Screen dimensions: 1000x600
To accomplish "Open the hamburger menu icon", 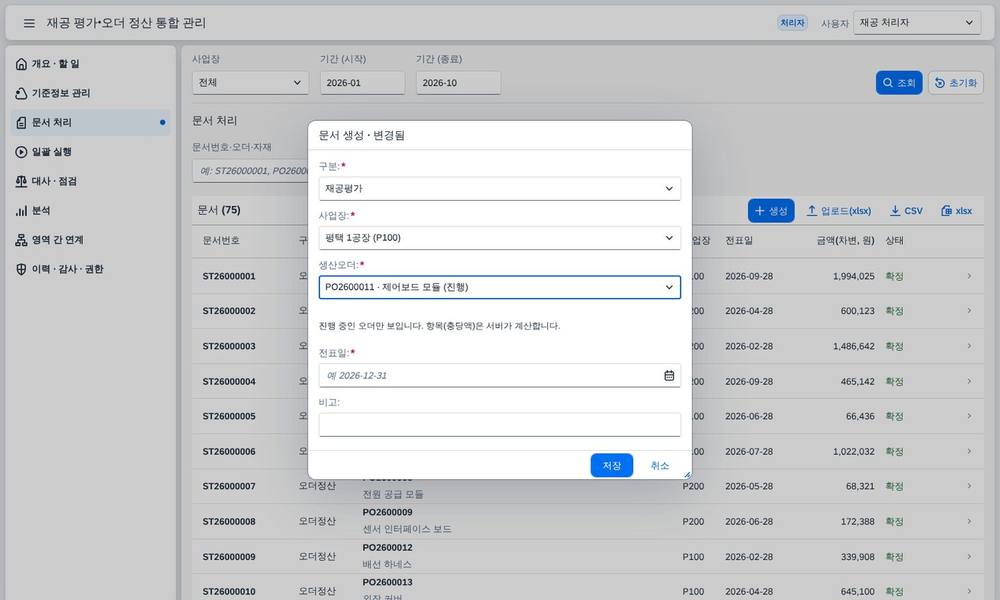I will pos(29,23).
